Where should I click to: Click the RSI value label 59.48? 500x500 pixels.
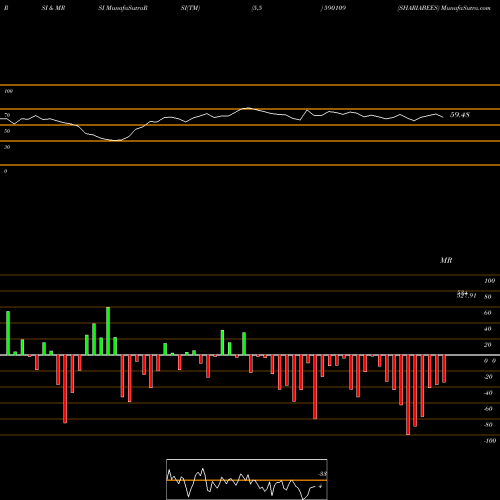coord(460,115)
